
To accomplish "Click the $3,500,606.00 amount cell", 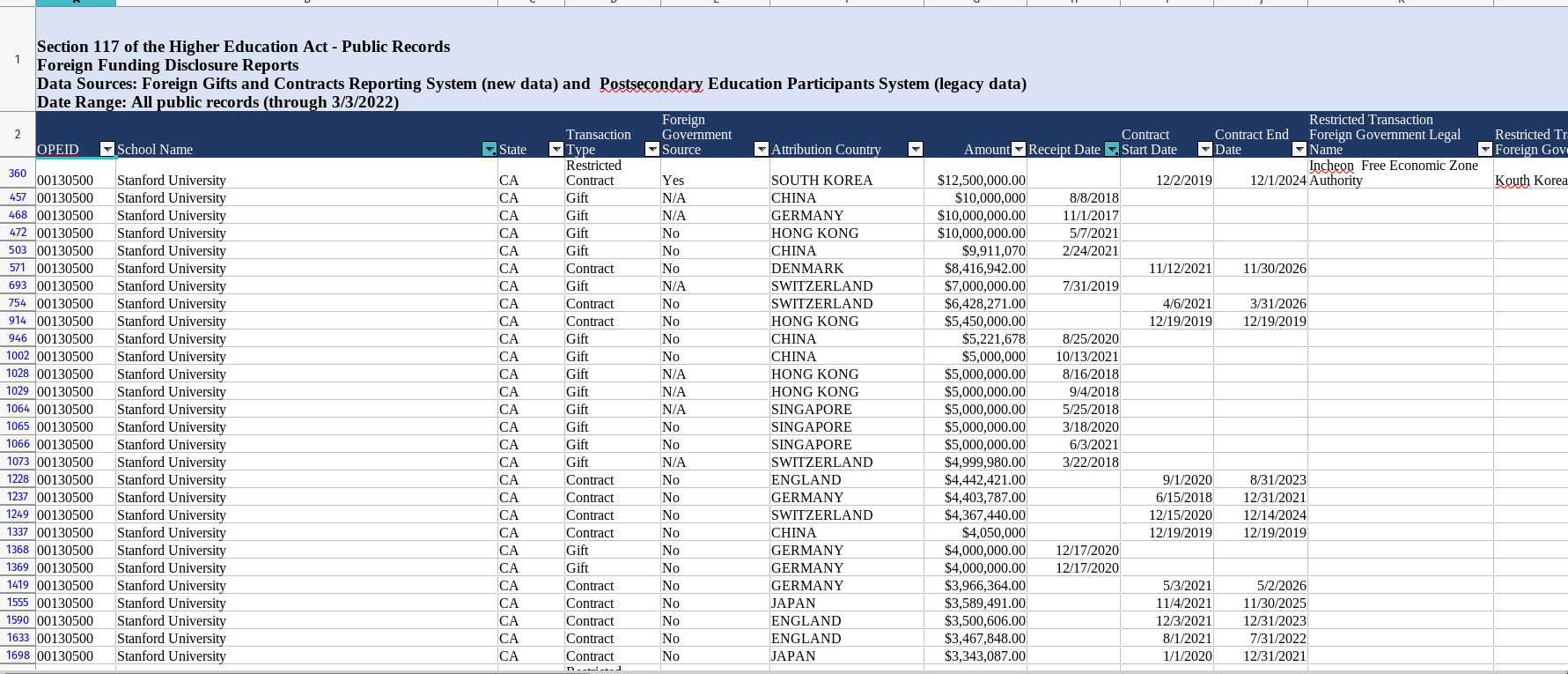I will pos(975,621).
